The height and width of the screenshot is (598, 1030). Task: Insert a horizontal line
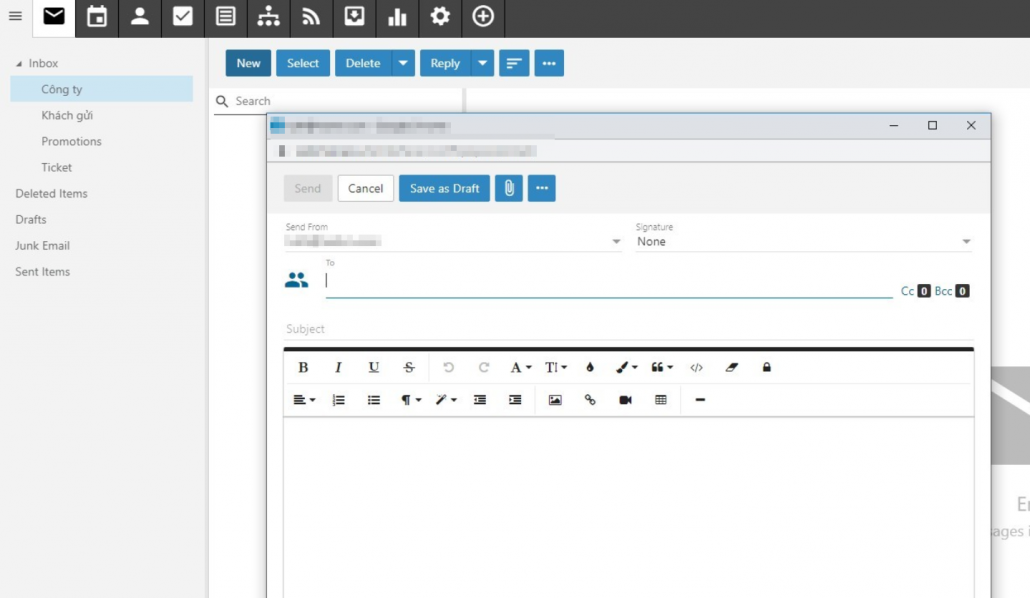coord(700,400)
